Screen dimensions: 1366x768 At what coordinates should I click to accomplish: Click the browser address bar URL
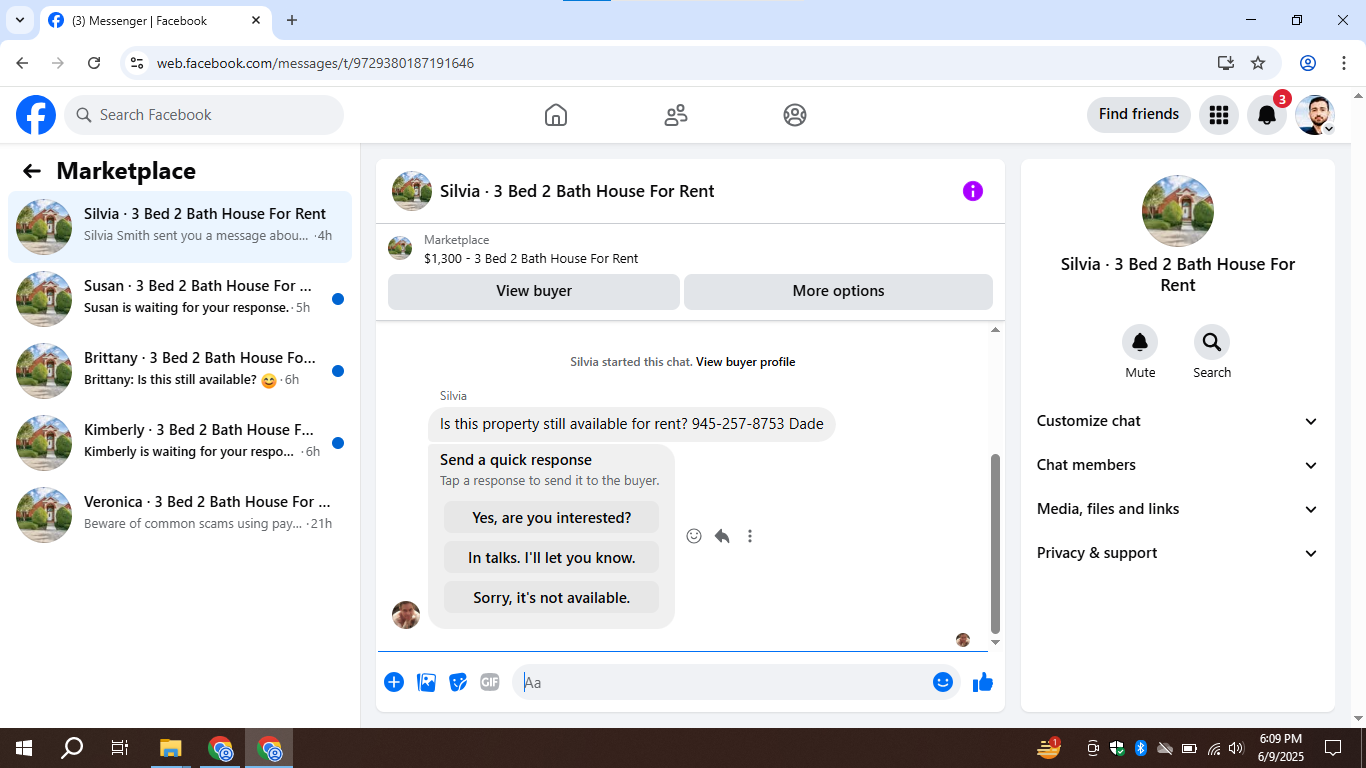[x=315, y=63]
